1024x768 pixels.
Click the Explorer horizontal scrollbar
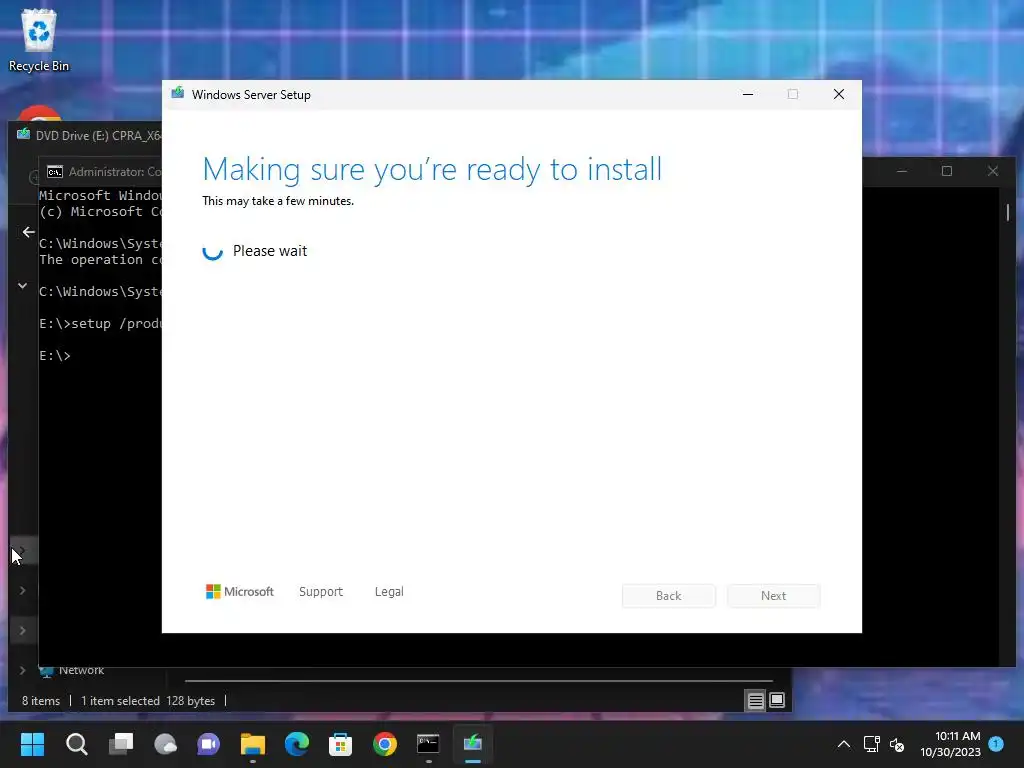point(479,680)
